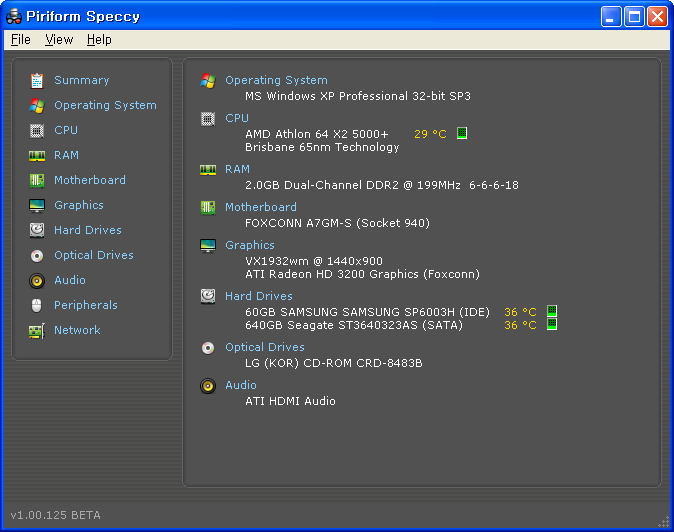This screenshot has height=532, width=674.
Task: Click 640GB Seagate ST3640323AS drive entry
Action: pos(354,325)
